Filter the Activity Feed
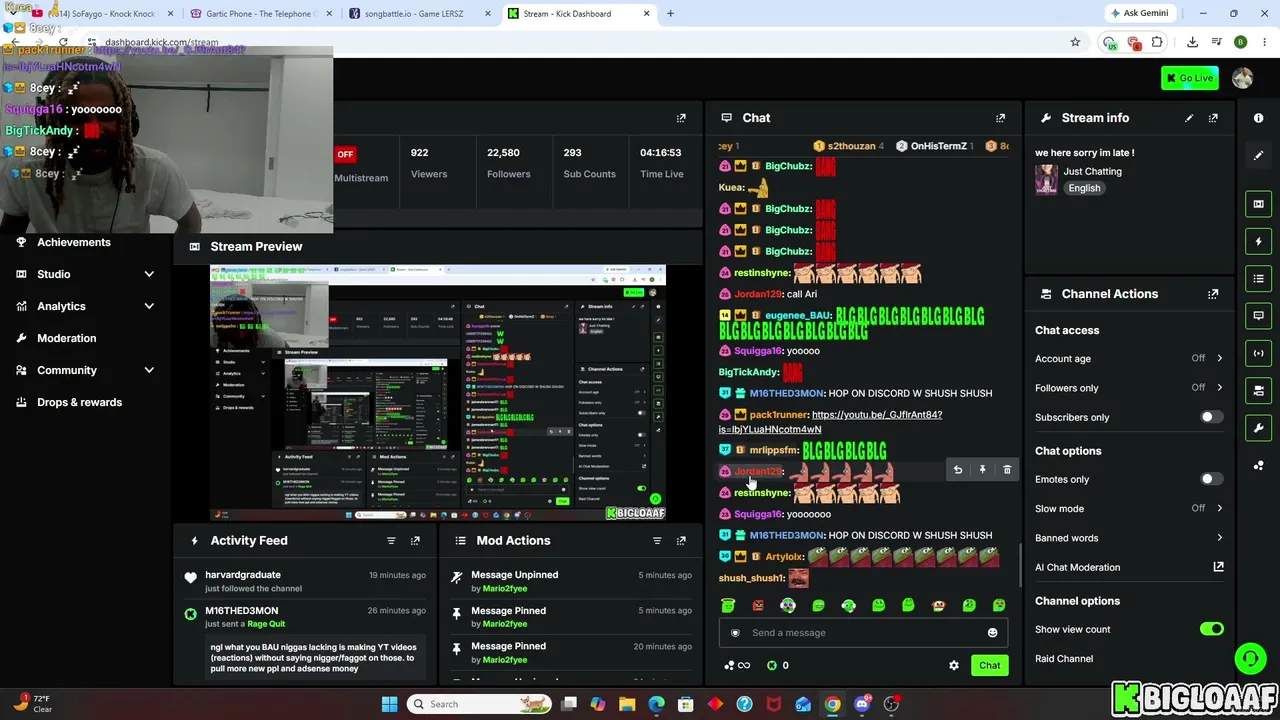 point(391,541)
